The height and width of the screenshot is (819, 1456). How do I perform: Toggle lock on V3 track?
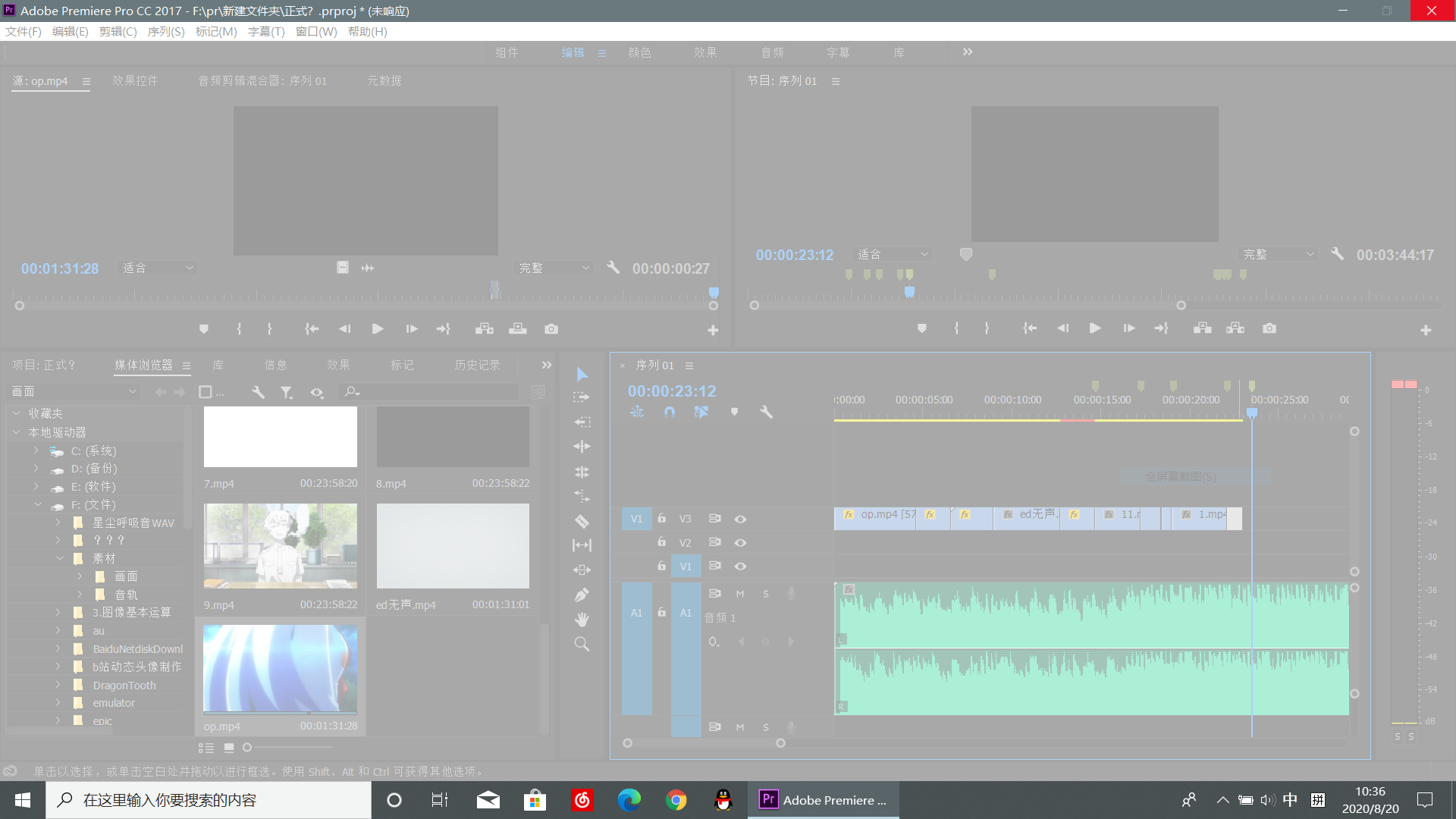[x=662, y=519]
